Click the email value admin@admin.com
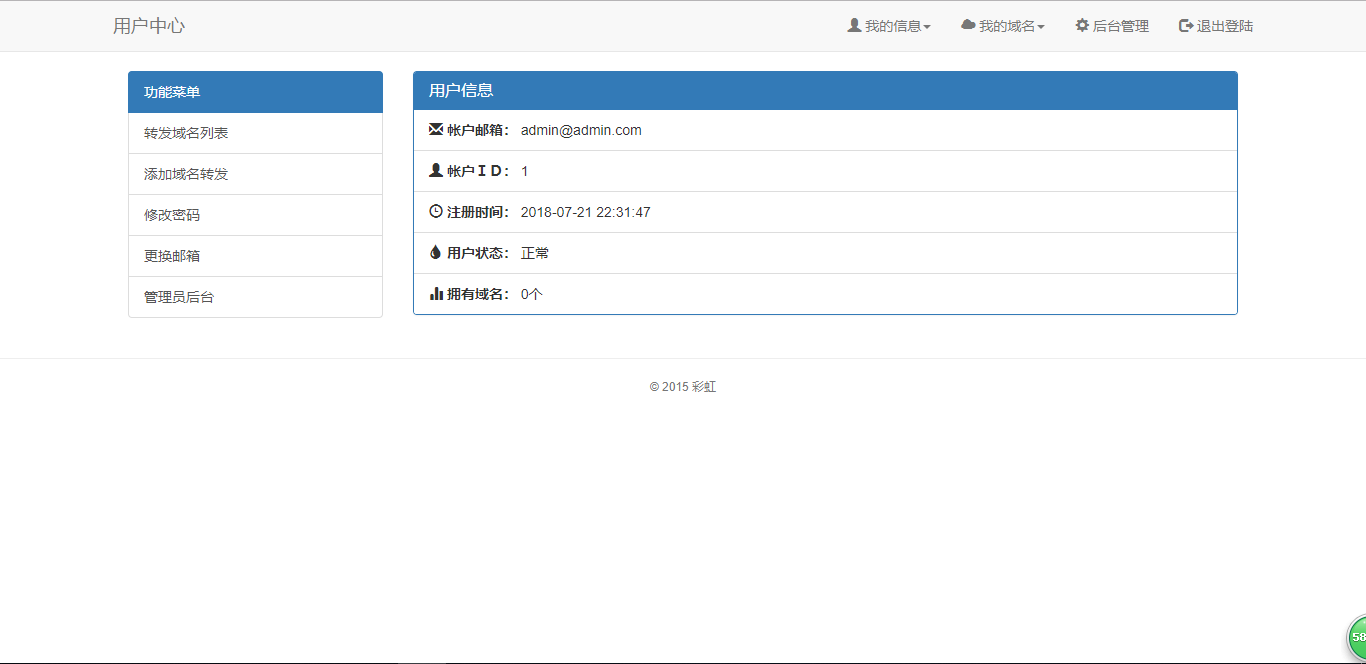The height and width of the screenshot is (664, 1366). 581,130
